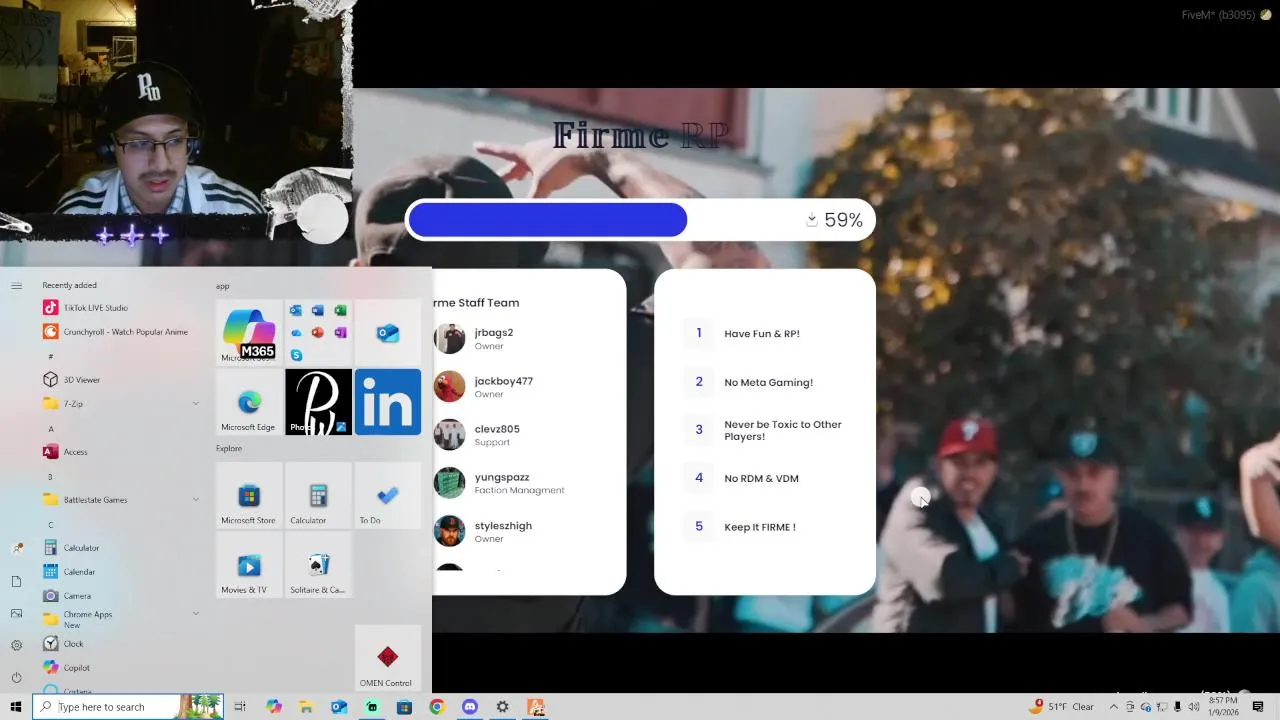The width and height of the screenshot is (1280, 720).
Task: Click rule 'Keep It FIRME !'
Action: [760, 527]
